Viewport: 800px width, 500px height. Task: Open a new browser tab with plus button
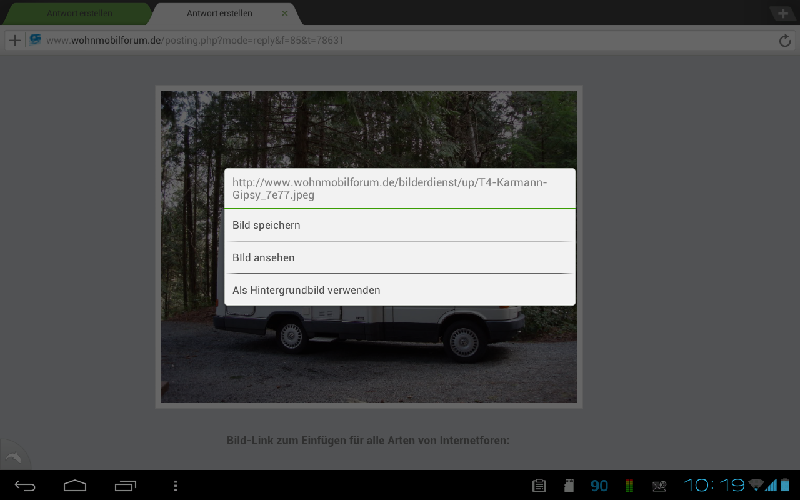781,13
